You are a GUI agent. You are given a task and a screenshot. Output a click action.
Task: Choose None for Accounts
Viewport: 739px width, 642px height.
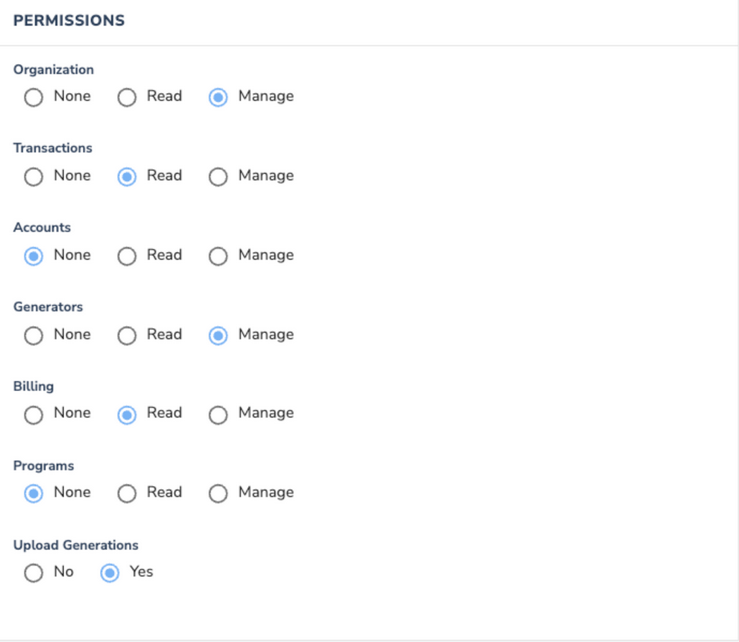tap(33, 256)
